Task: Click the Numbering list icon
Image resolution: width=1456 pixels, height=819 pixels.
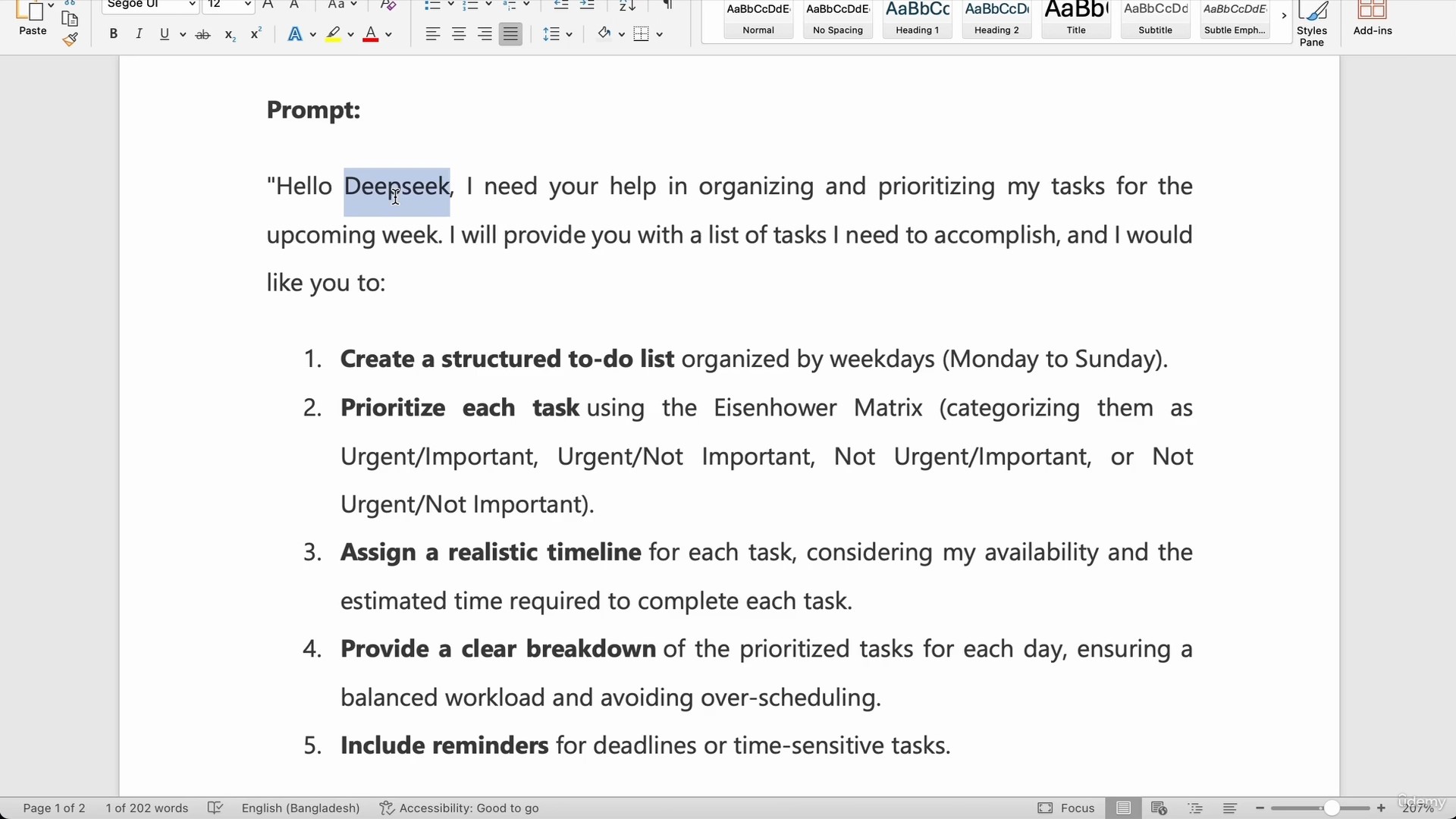Action: pos(470,5)
